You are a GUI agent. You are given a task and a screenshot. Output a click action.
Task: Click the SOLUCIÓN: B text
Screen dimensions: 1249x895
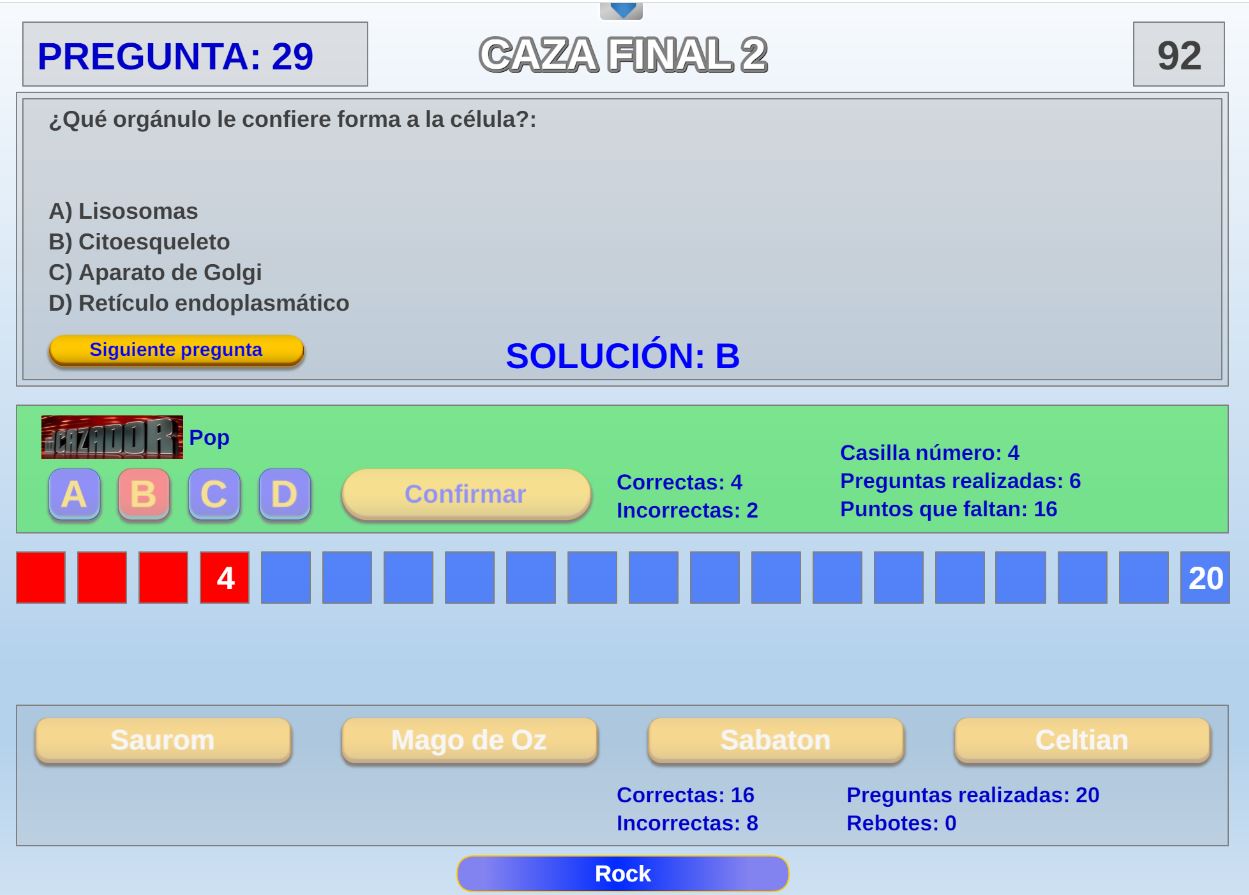[622, 356]
